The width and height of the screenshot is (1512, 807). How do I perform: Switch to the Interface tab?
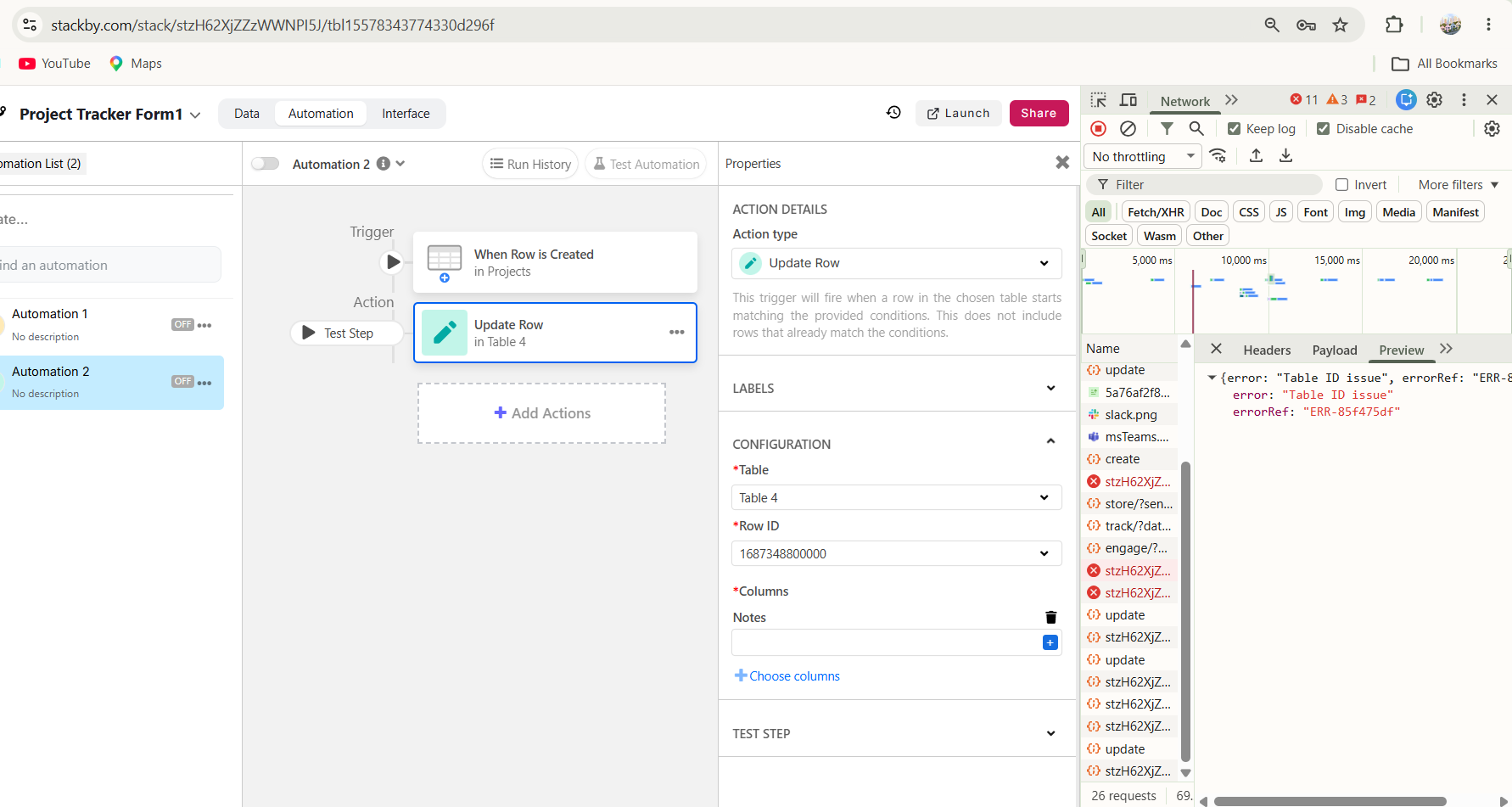tap(406, 113)
